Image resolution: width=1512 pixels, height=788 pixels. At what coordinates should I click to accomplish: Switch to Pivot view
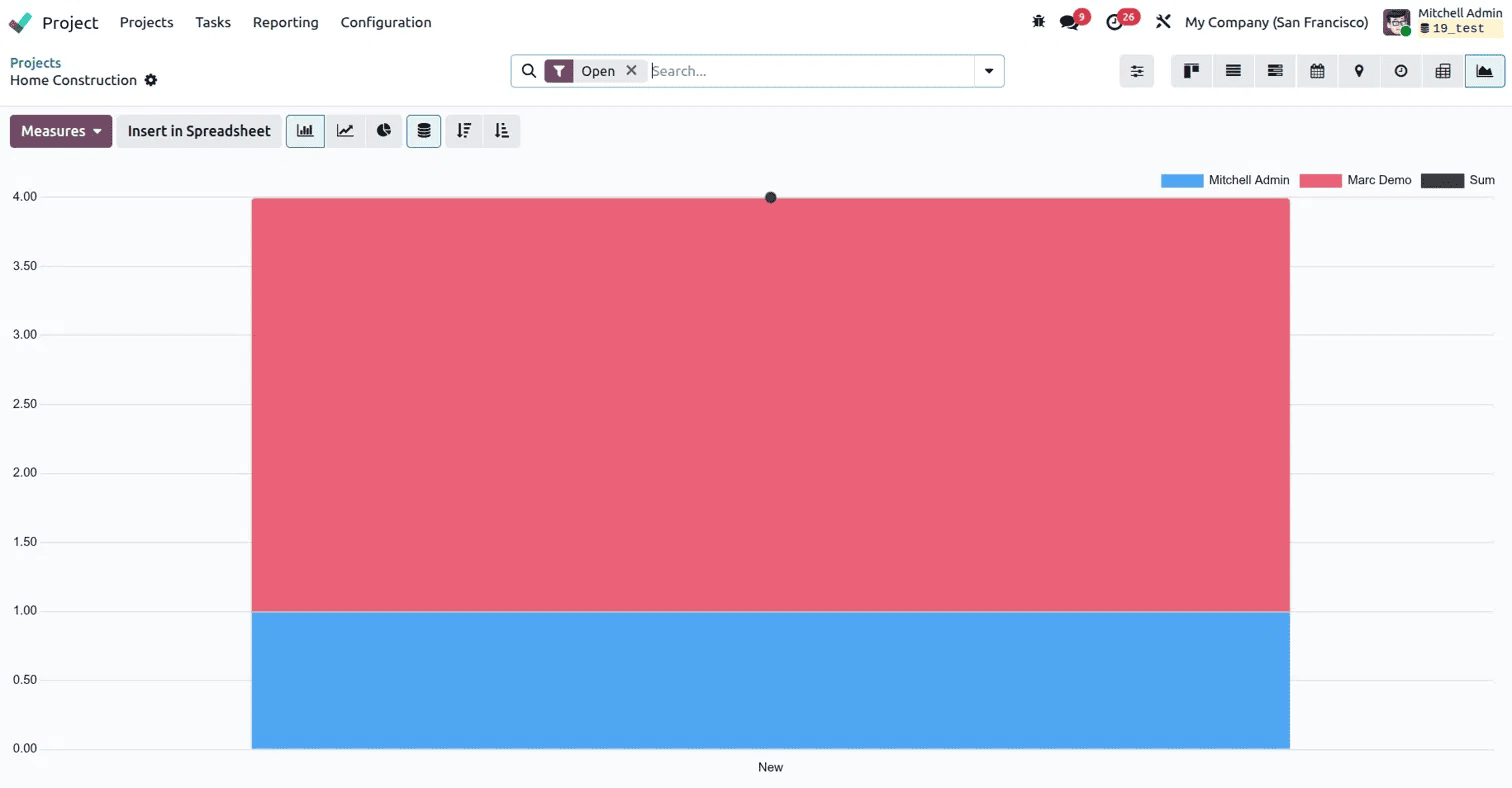click(x=1443, y=71)
